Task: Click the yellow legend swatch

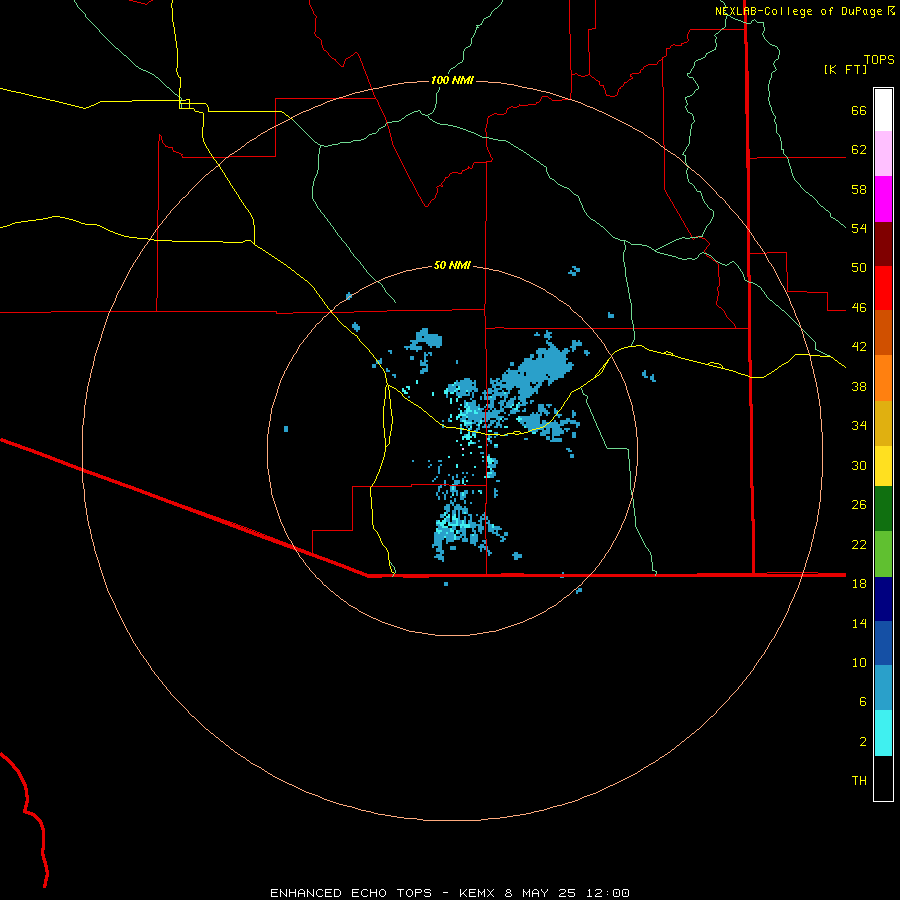Action: [x=883, y=466]
